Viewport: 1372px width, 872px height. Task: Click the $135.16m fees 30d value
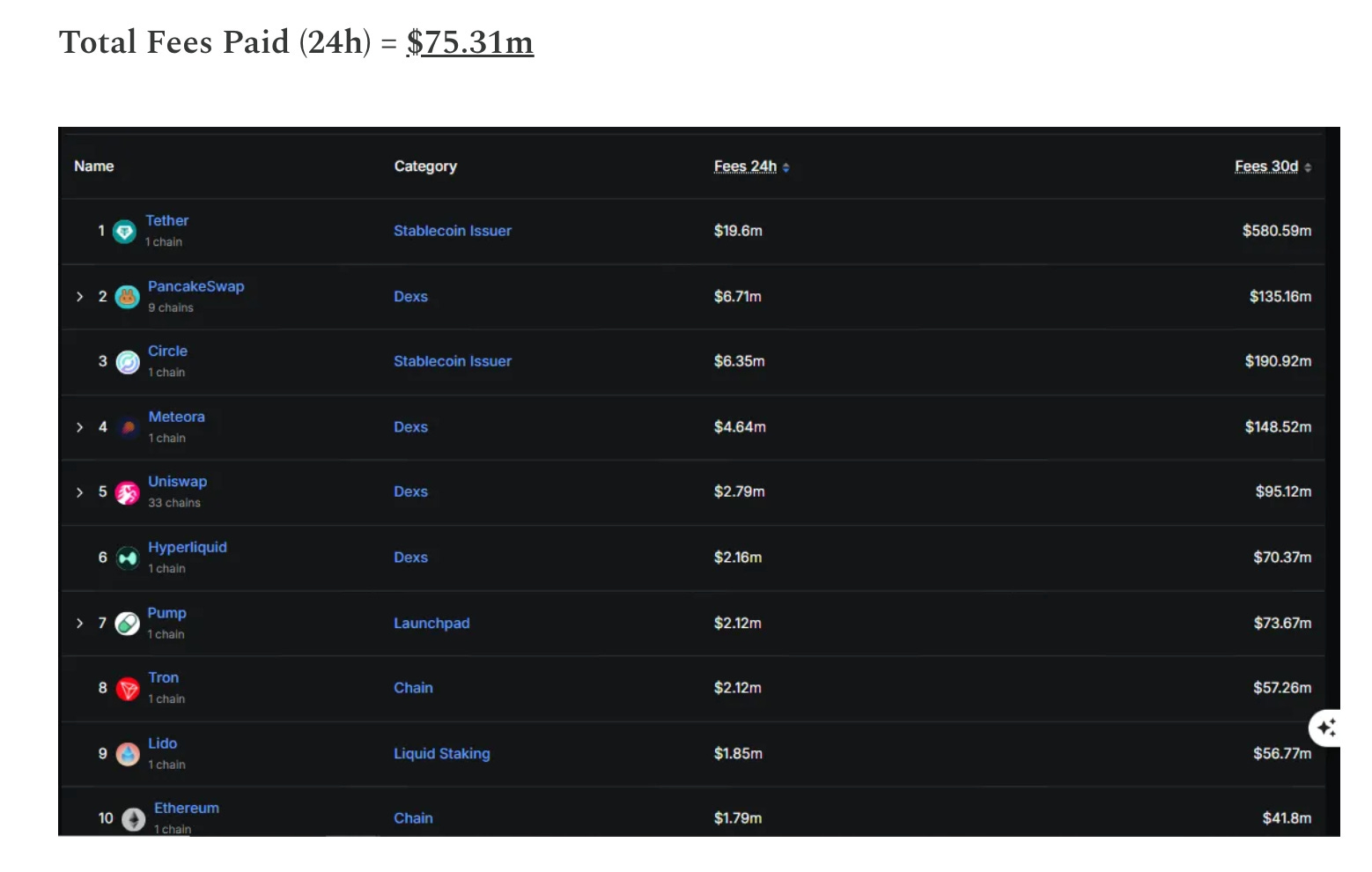[x=1280, y=297]
